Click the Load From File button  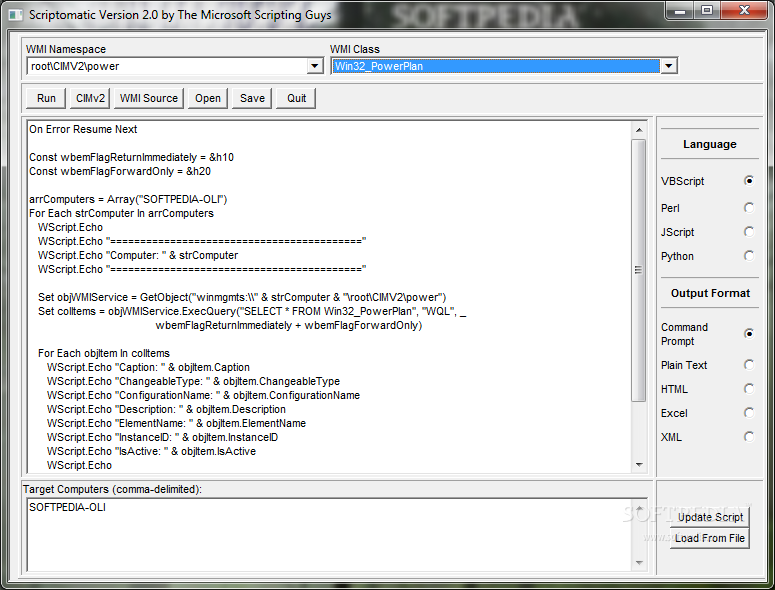coord(710,539)
